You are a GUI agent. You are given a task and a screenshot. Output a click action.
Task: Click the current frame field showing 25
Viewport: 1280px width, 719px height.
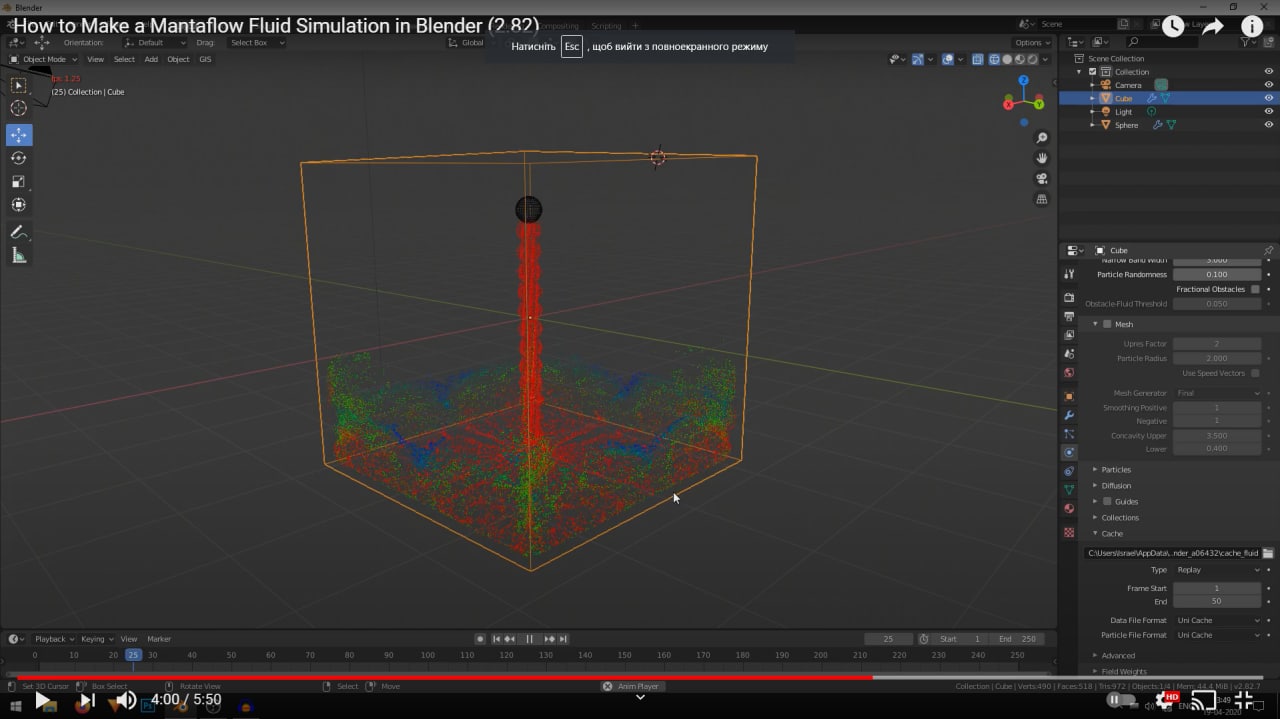coord(889,639)
